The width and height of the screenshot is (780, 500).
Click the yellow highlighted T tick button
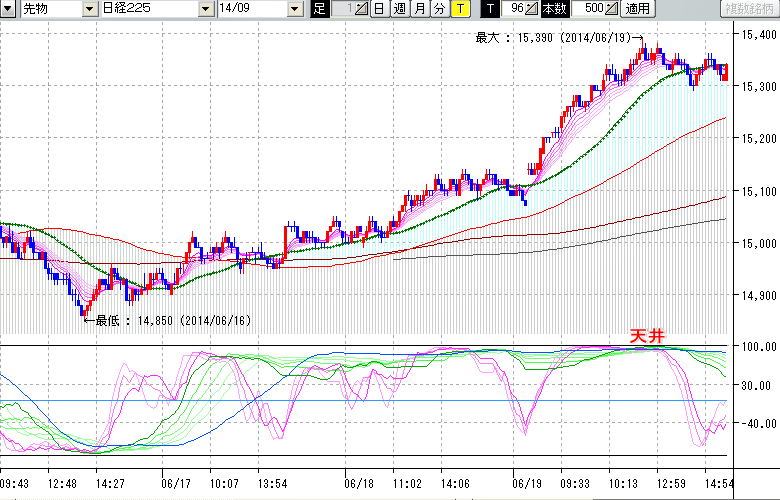459,9
